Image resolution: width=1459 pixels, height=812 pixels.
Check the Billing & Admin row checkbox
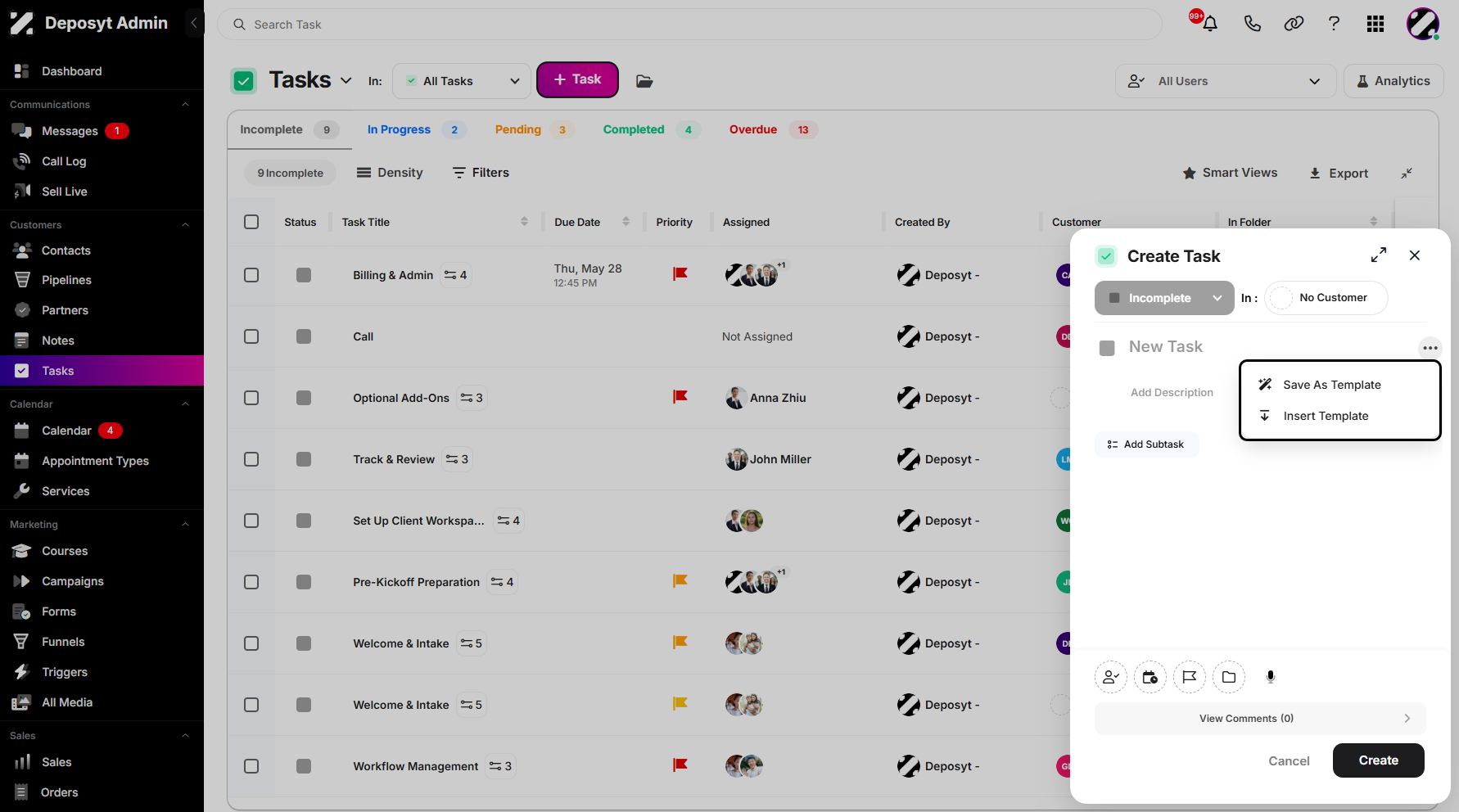(251, 275)
